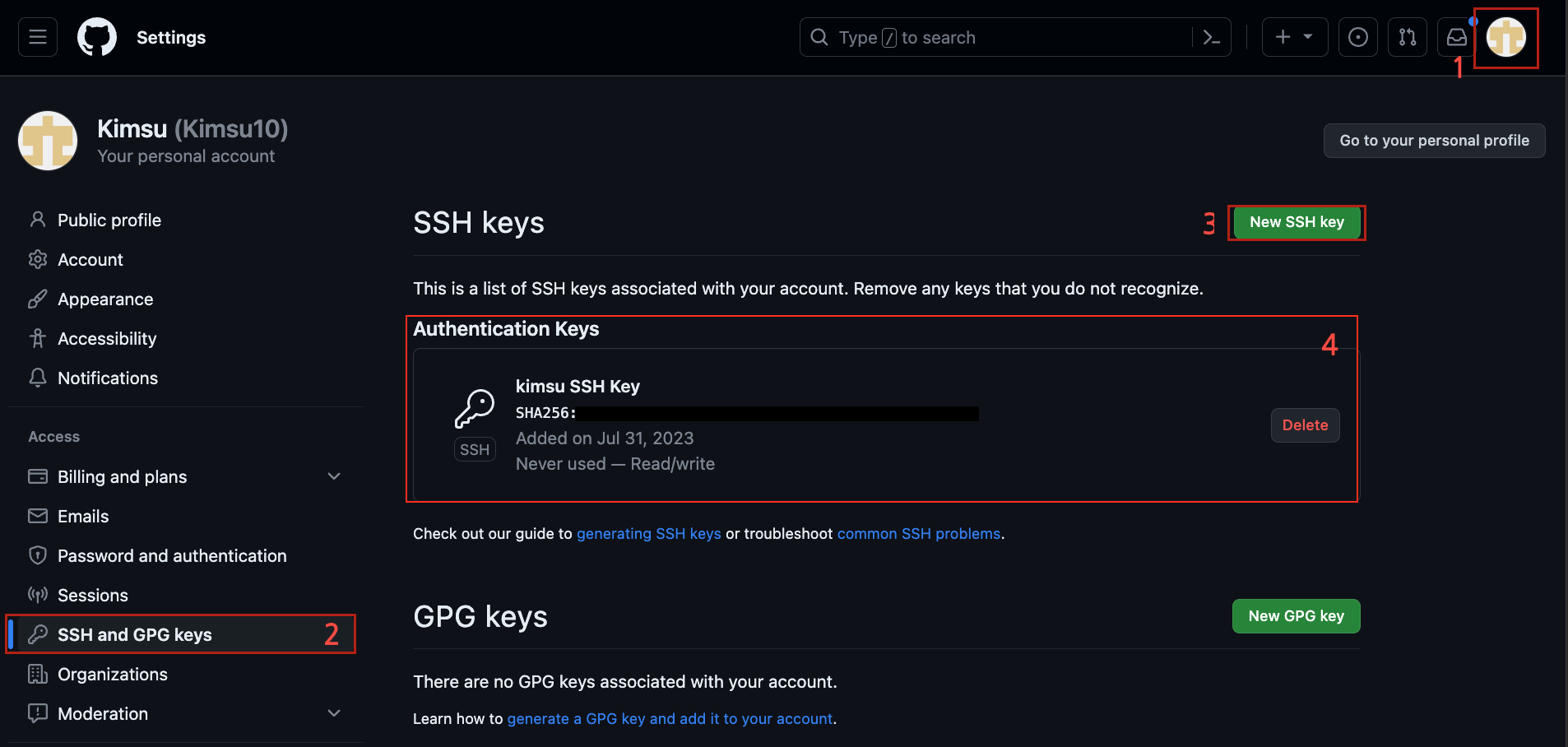Open the create new plus dropdown

click(x=1294, y=37)
